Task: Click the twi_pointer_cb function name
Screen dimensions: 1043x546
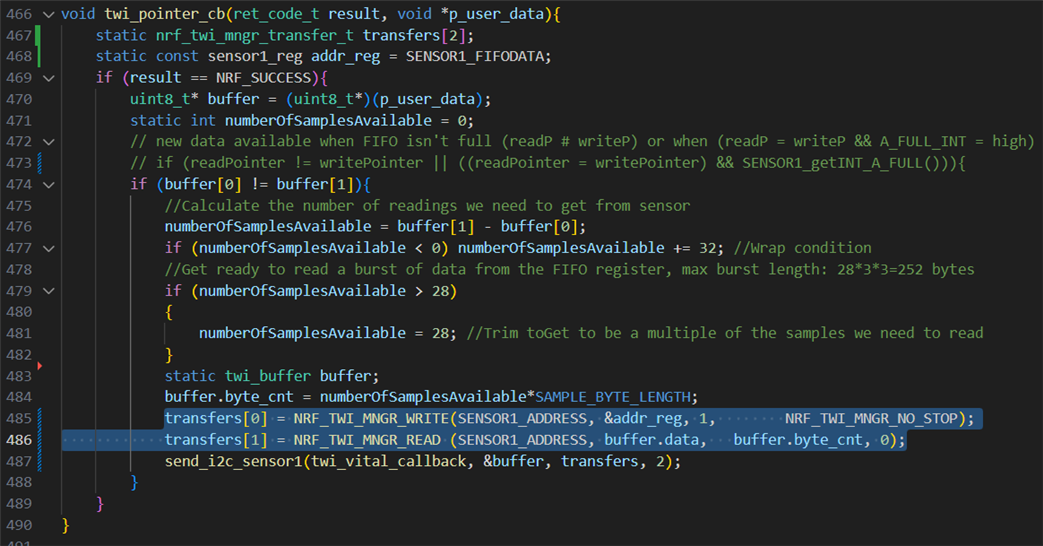Action: tap(164, 14)
